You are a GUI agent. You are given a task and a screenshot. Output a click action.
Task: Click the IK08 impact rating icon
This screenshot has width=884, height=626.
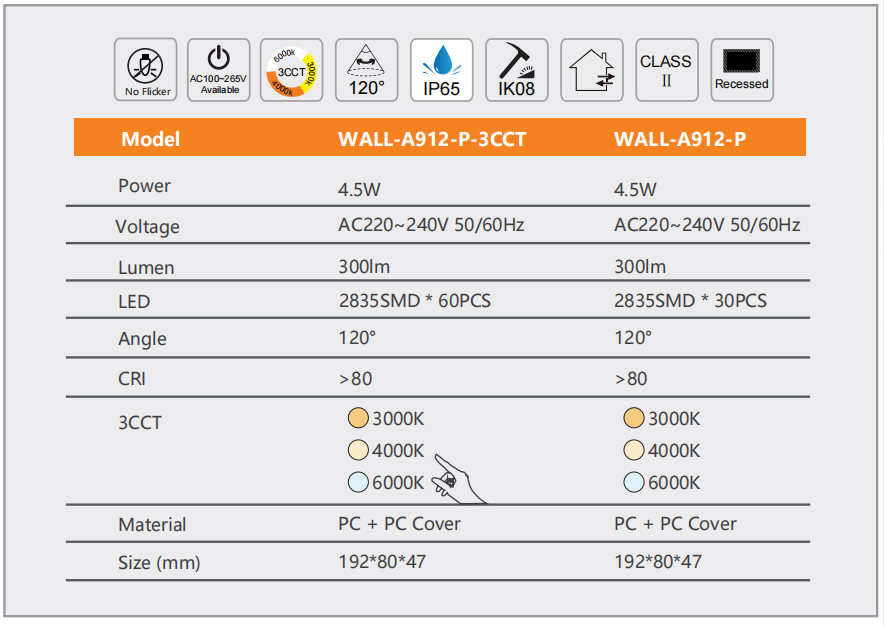click(516, 70)
